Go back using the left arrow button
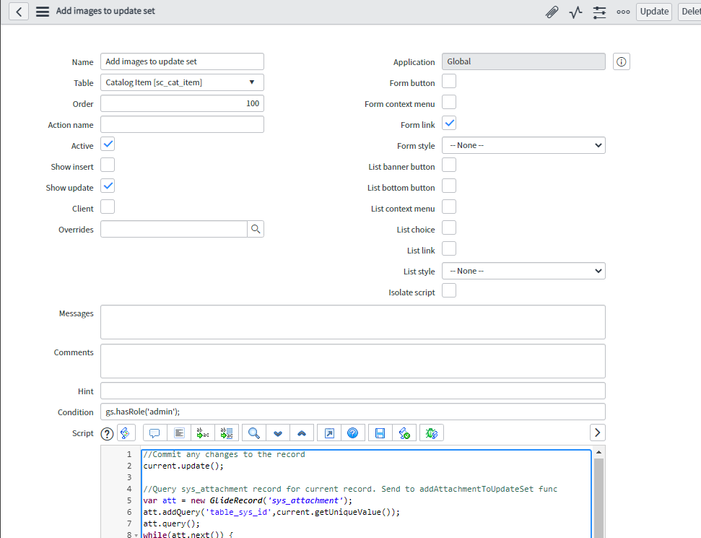 (x=19, y=11)
